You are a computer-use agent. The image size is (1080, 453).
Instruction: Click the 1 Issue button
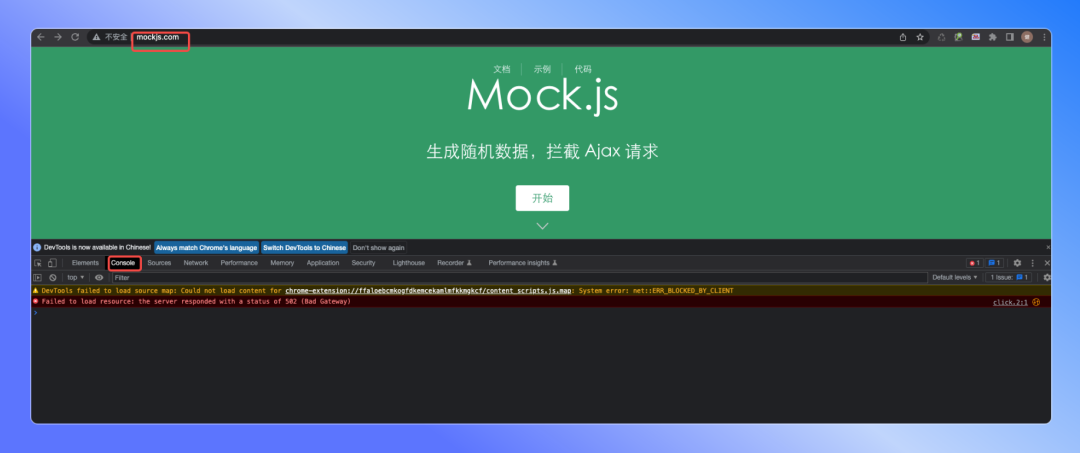click(1009, 277)
